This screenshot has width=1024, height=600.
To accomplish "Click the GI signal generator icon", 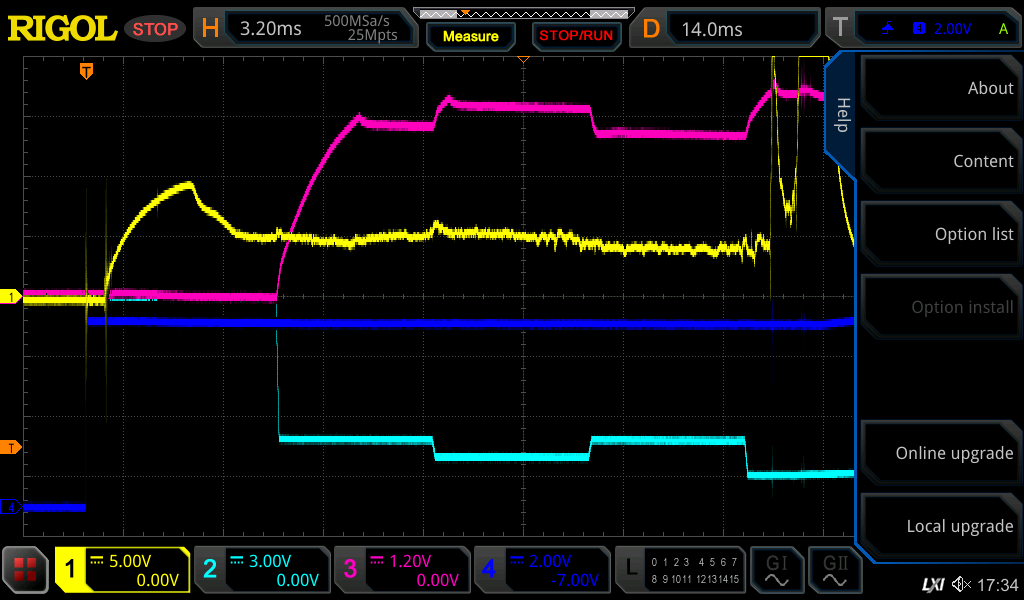I will (x=776, y=570).
